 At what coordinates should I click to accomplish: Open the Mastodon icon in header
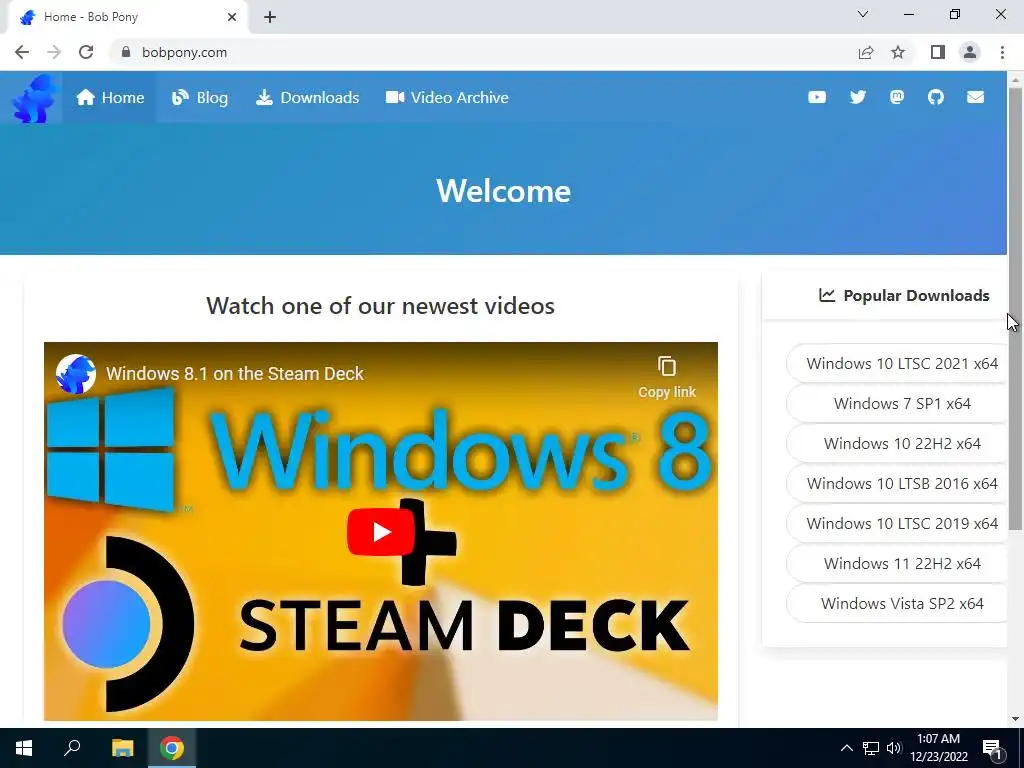click(897, 97)
